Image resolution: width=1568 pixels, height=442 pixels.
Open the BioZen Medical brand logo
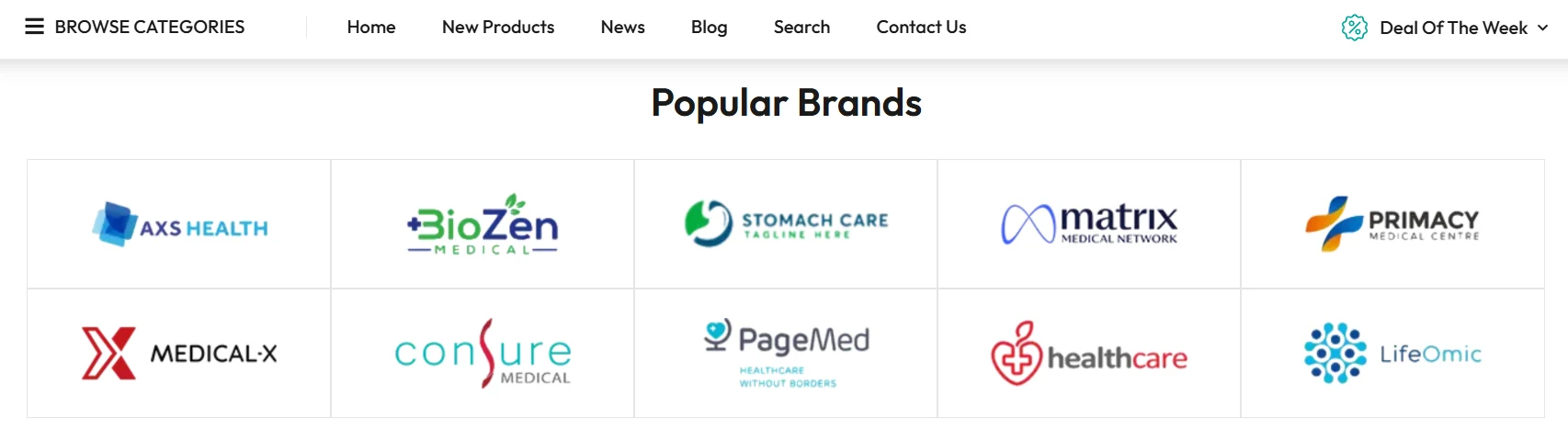pos(483,225)
